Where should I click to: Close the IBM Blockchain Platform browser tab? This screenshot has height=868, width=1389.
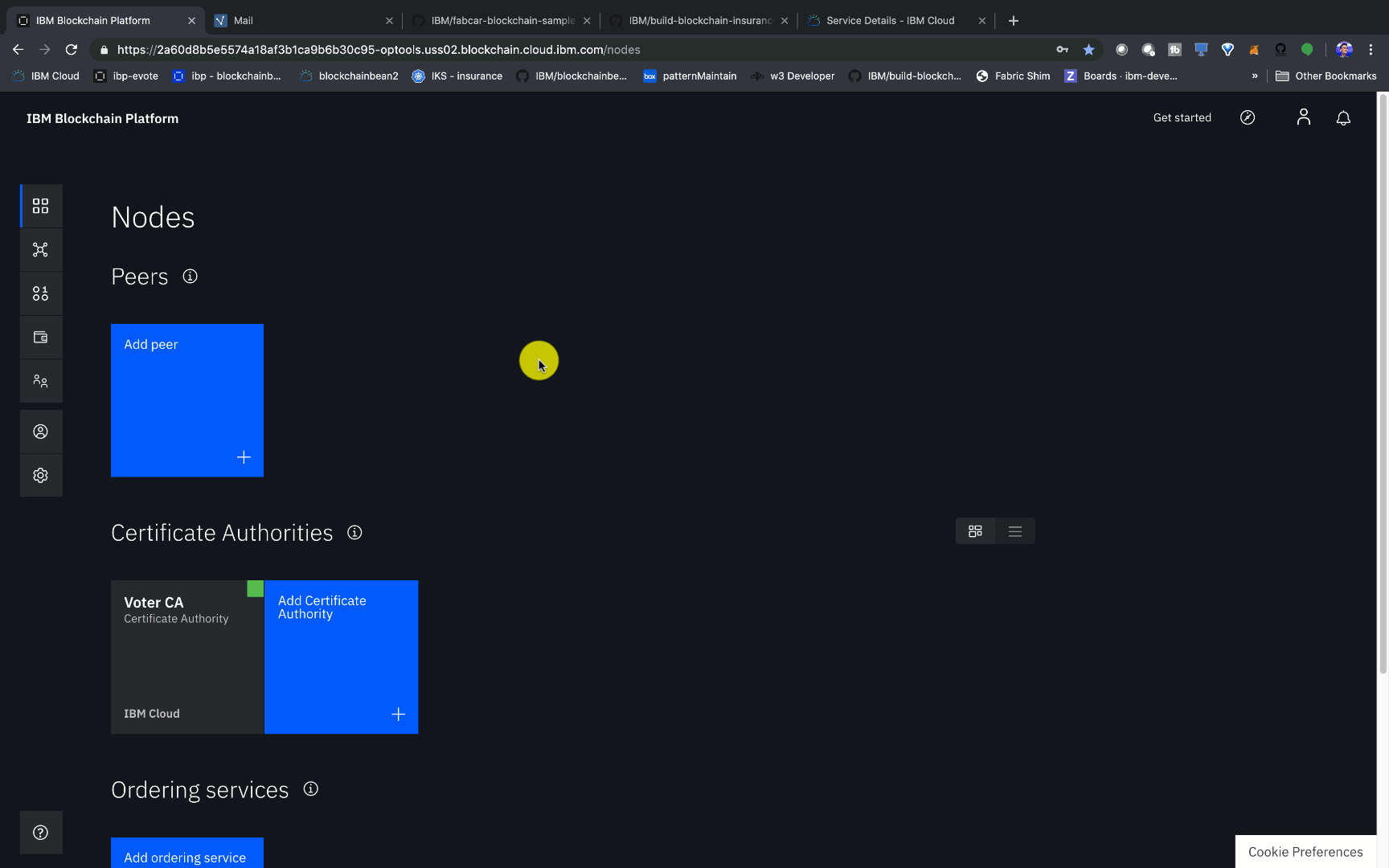point(191,21)
